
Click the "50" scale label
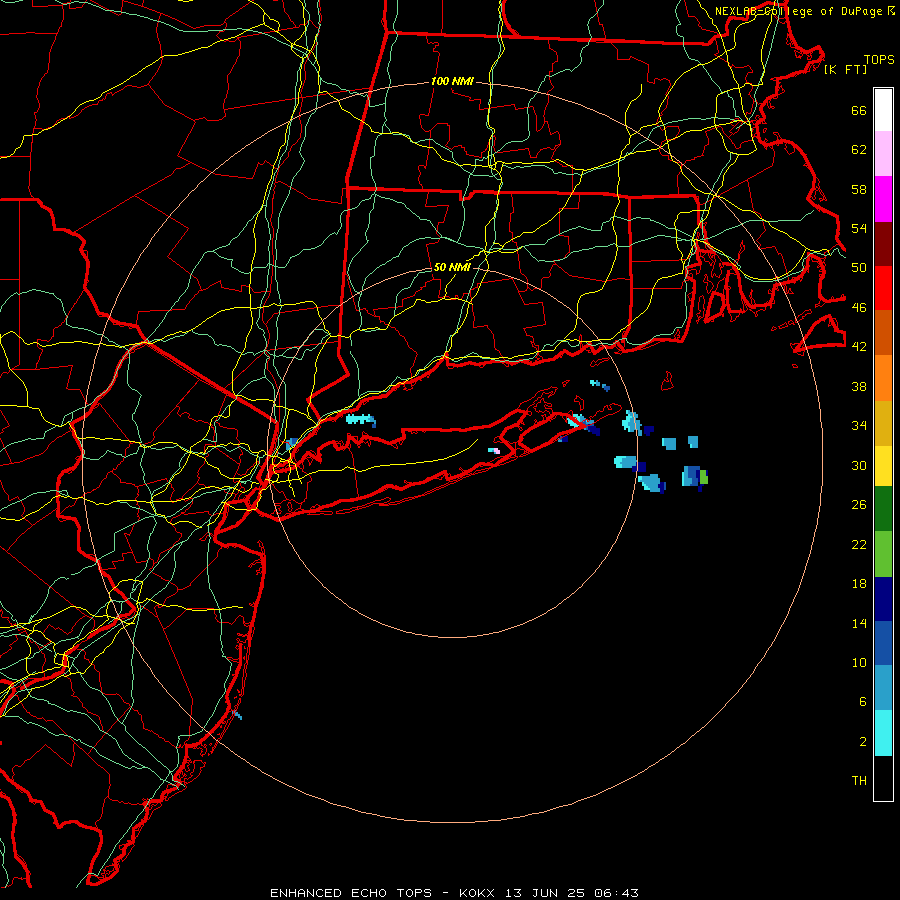point(859,267)
